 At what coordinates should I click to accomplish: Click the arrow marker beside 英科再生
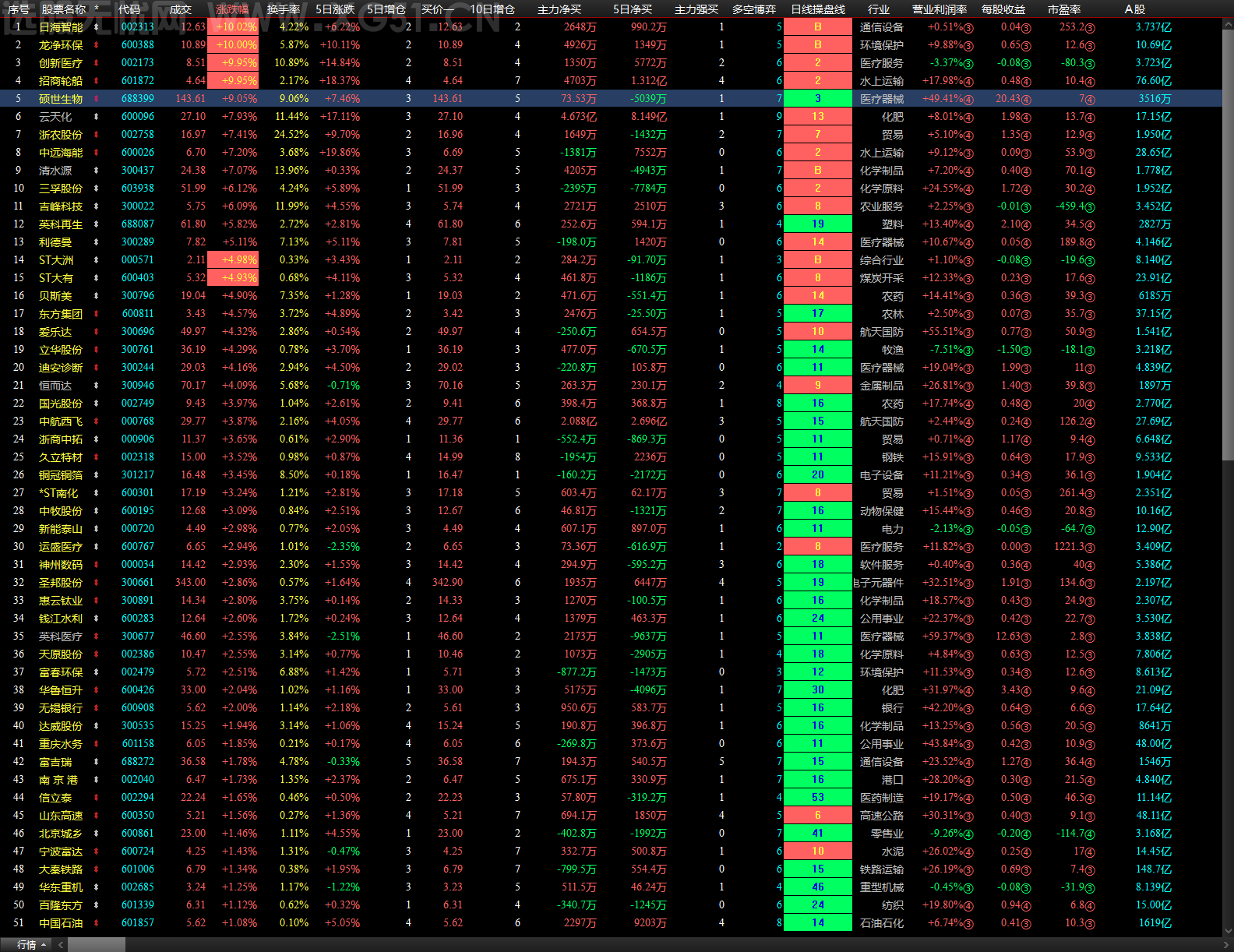tap(97, 224)
